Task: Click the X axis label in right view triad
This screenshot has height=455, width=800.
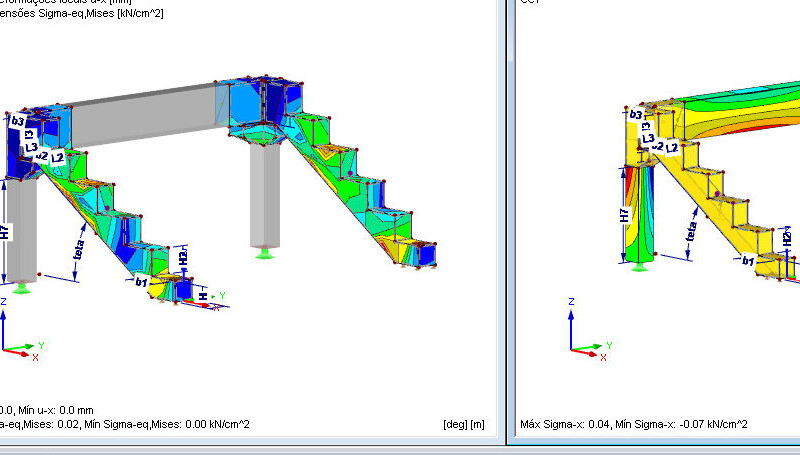Action: point(603,358)
